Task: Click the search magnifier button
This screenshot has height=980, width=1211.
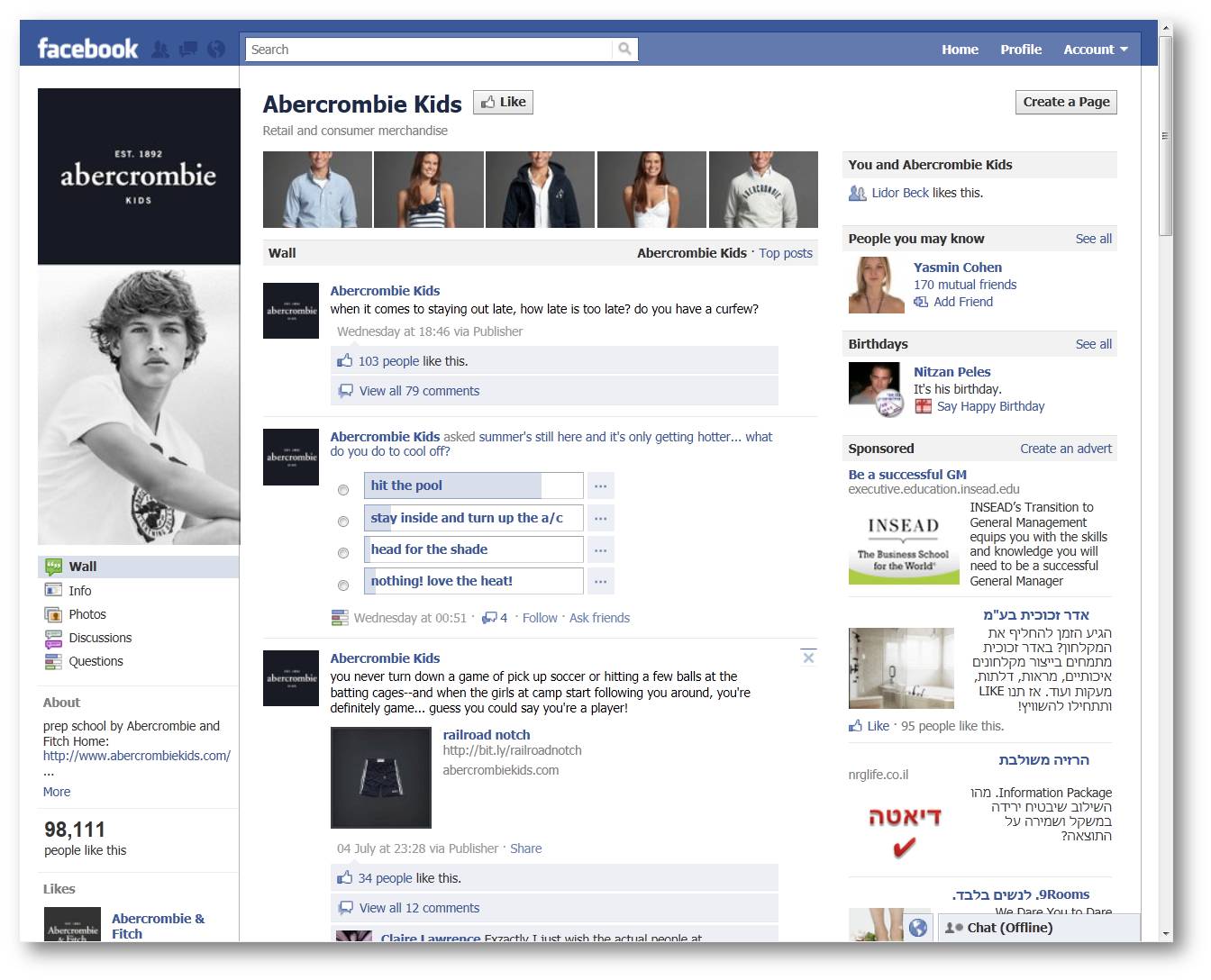Action: (624, 50)
